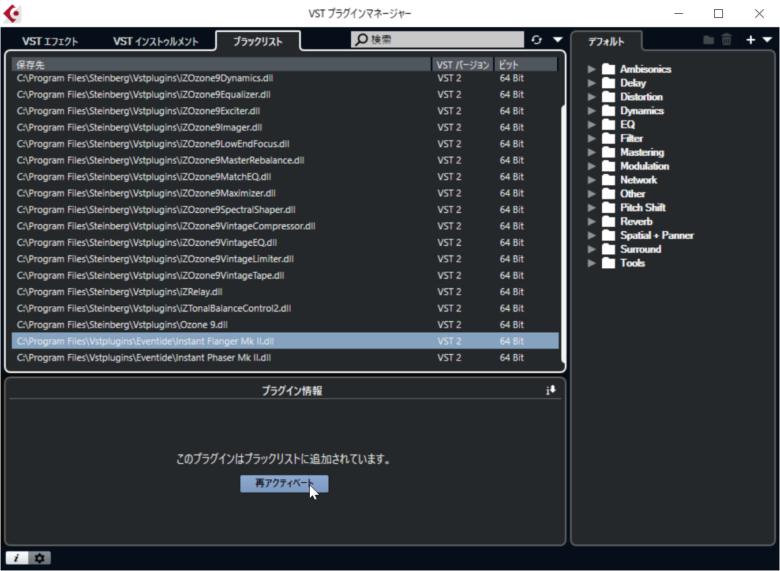Open the display options dropdown next to refresh
The height and width of the screenshot is (571, 780).
(558, 40)
